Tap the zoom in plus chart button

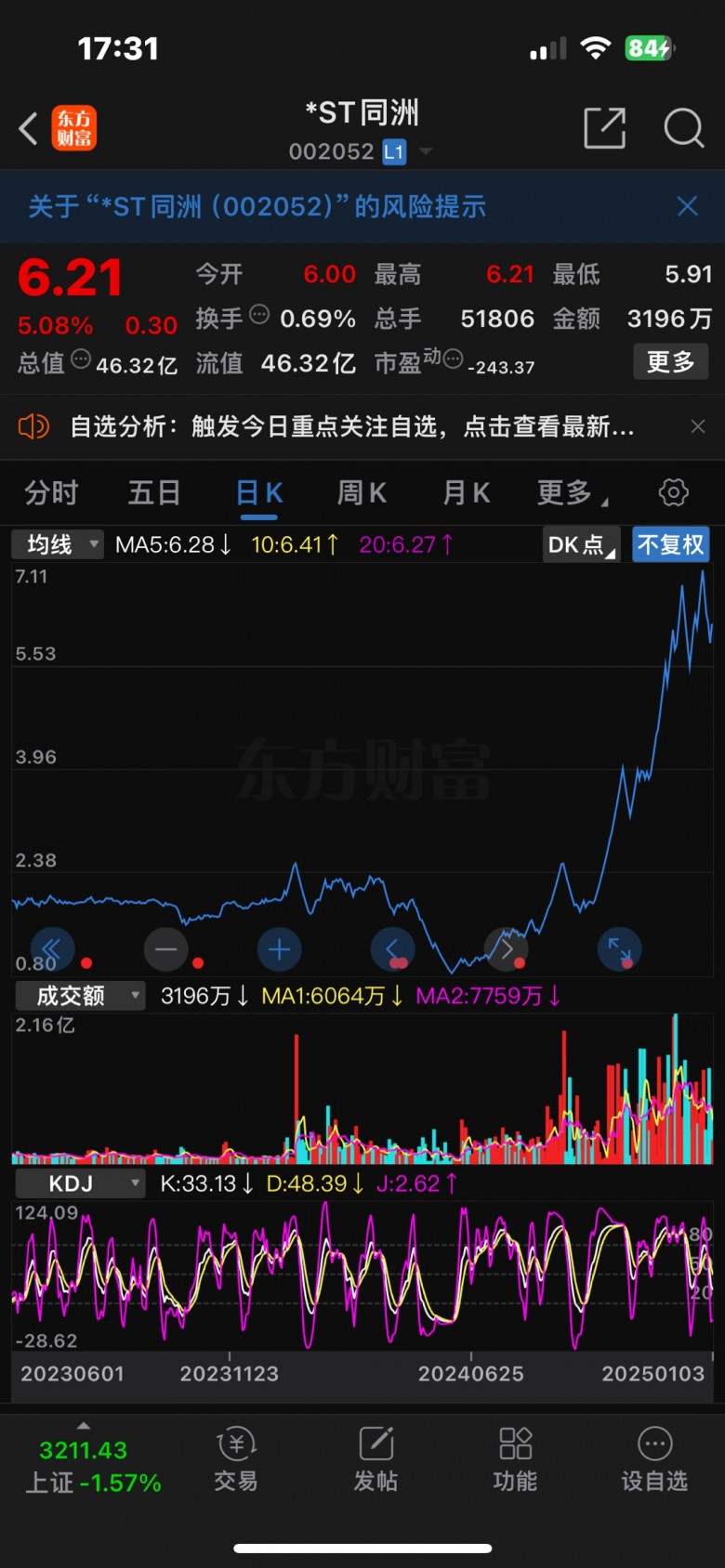tap(279, 949)
